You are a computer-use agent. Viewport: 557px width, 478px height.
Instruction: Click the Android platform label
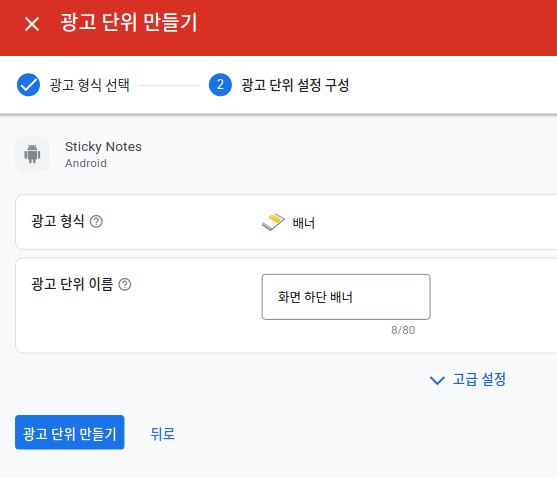86,163
